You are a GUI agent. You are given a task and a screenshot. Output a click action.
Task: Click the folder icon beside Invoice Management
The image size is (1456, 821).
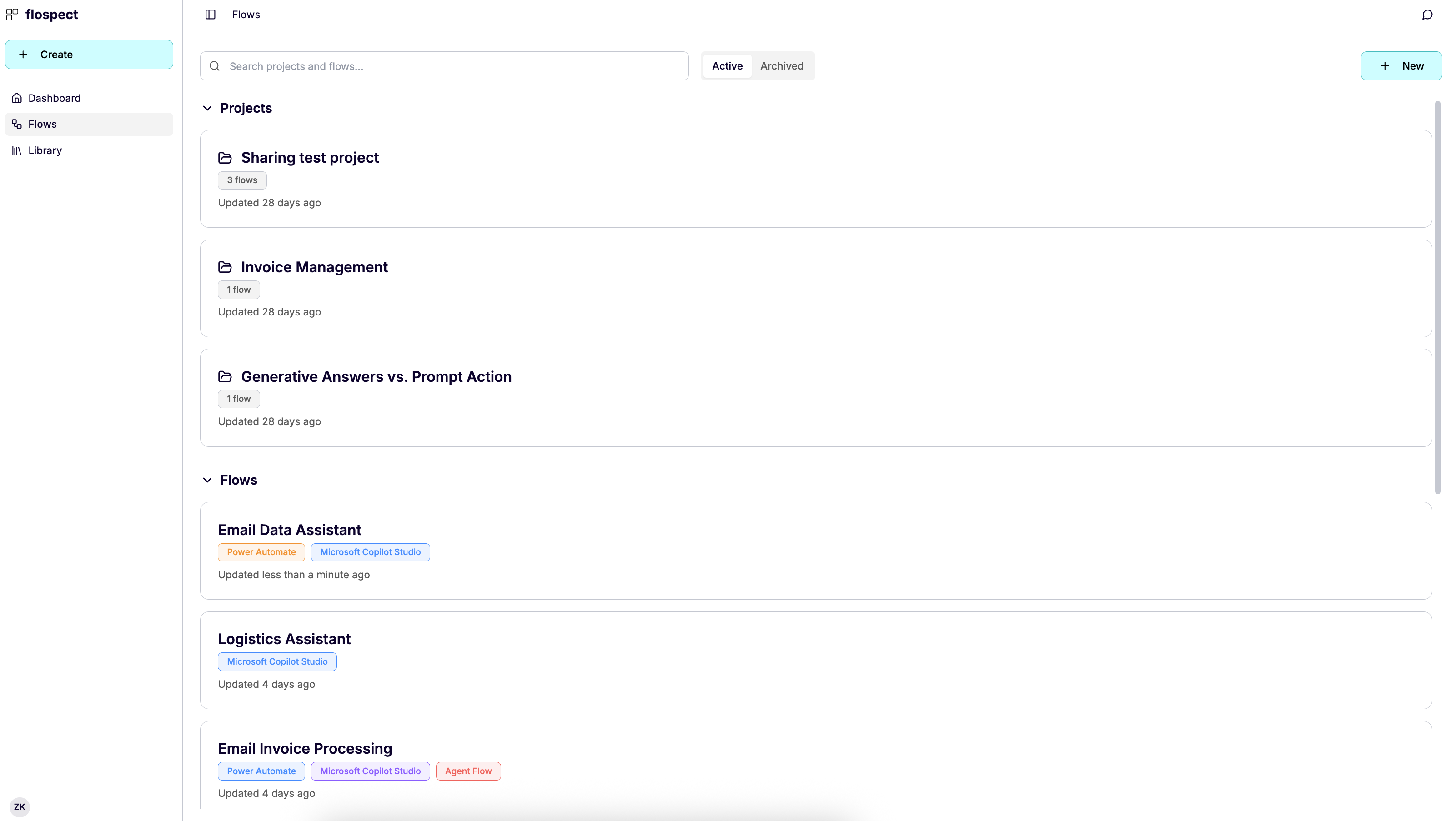coord(224,267)
